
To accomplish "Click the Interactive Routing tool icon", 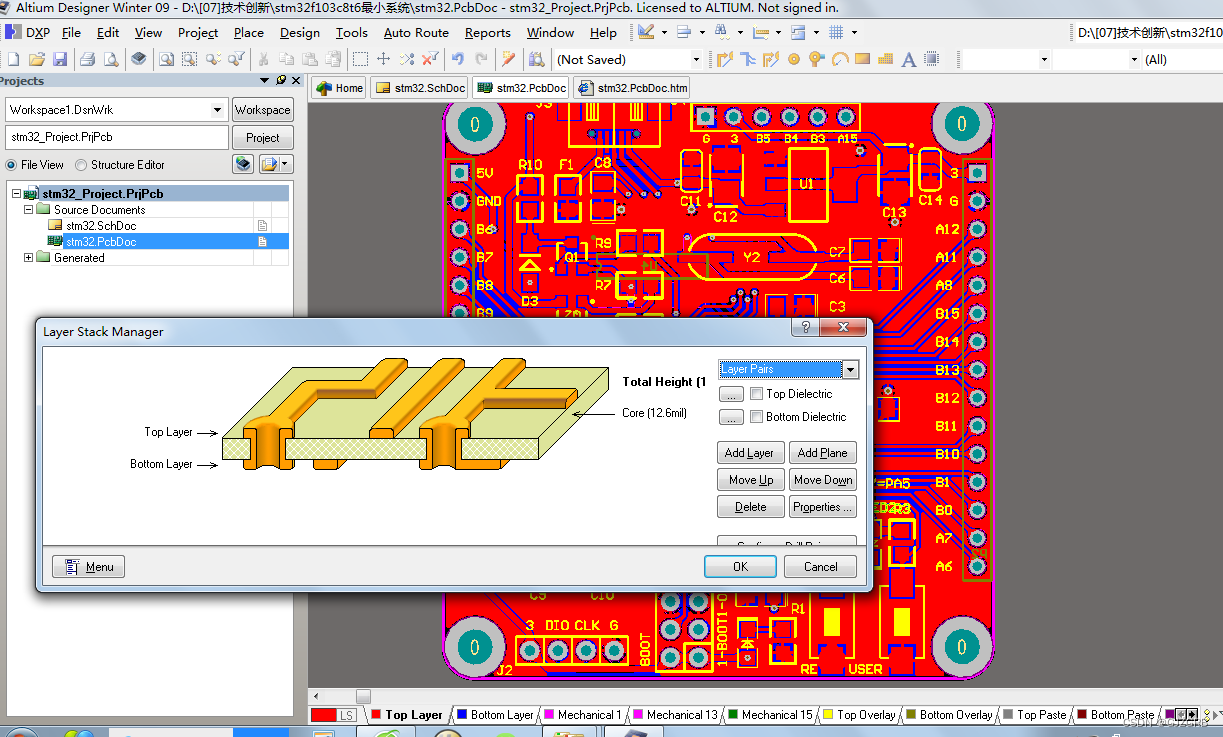I will [x=727, y=59].
